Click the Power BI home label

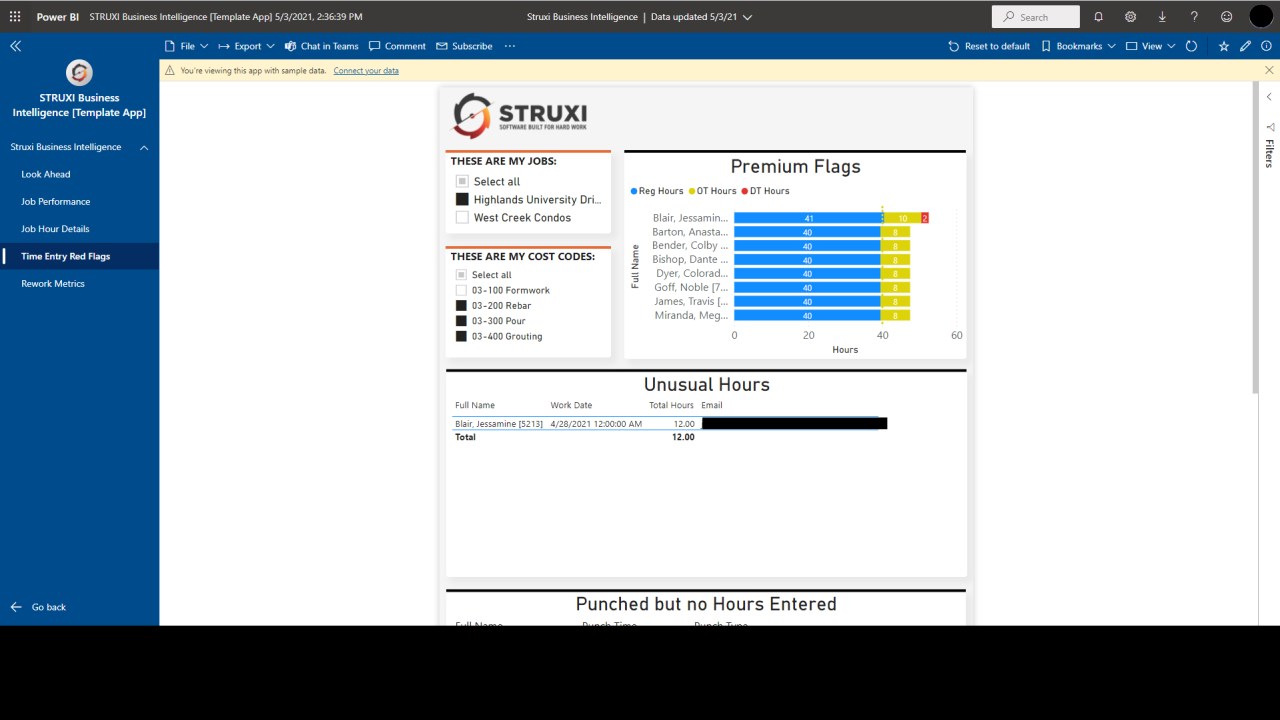[x=58, y=17]
